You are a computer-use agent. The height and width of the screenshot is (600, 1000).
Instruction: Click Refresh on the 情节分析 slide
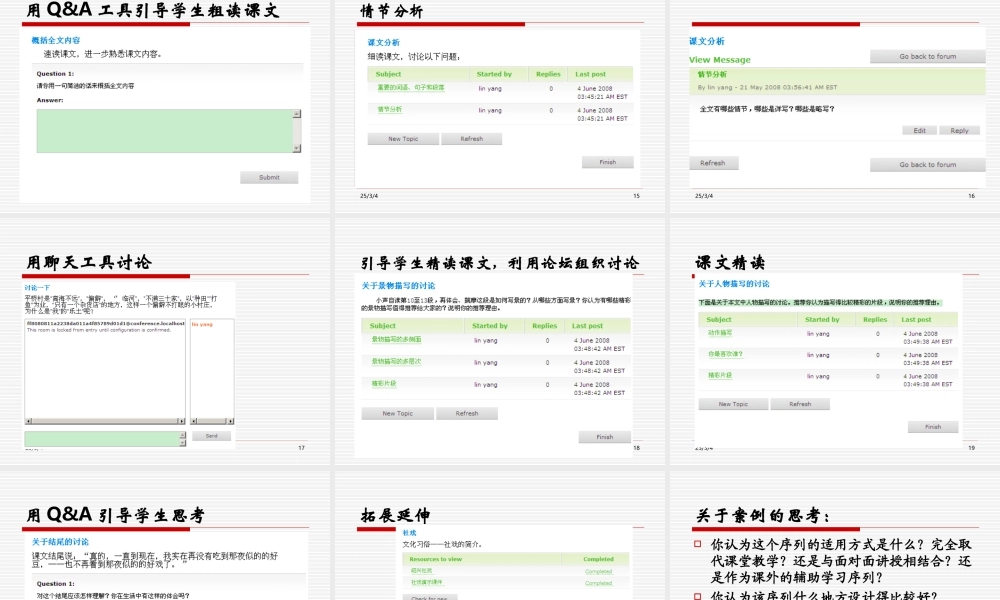471,138
